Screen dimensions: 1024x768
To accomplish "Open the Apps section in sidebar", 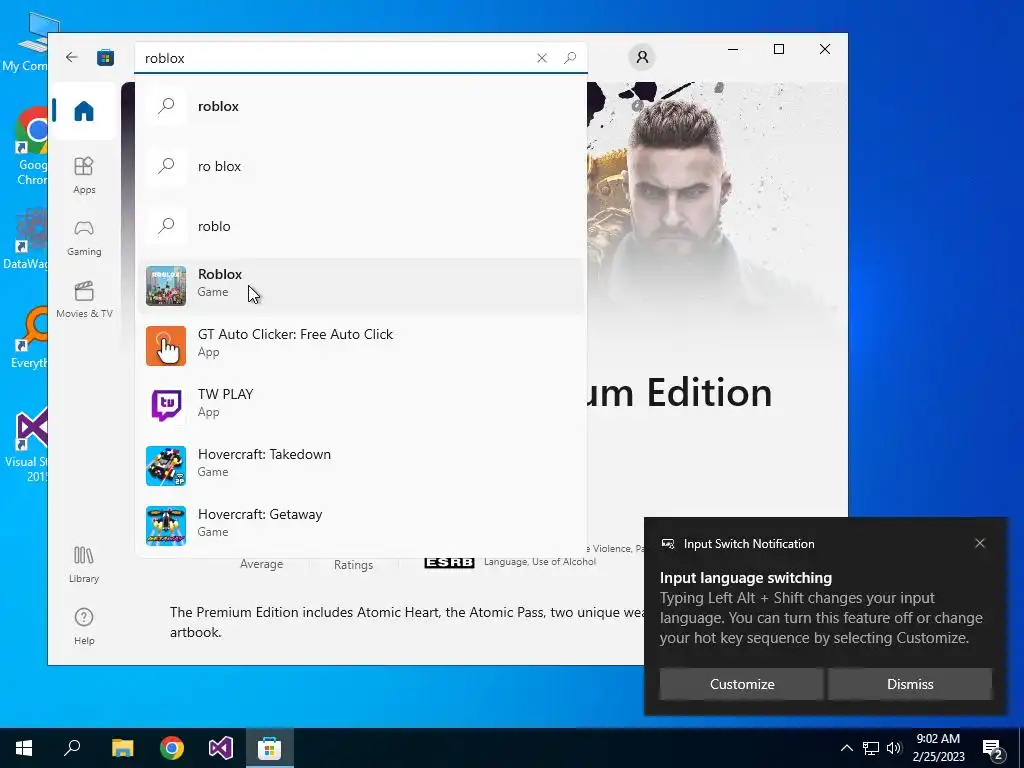I will (x=84, y=174).
